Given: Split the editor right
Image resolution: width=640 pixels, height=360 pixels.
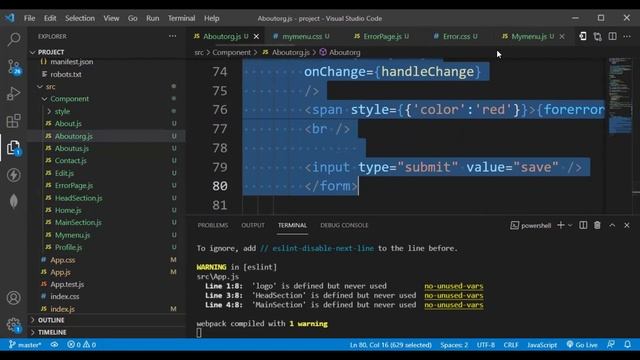Looking at the screenshot, I should (612, 36).
